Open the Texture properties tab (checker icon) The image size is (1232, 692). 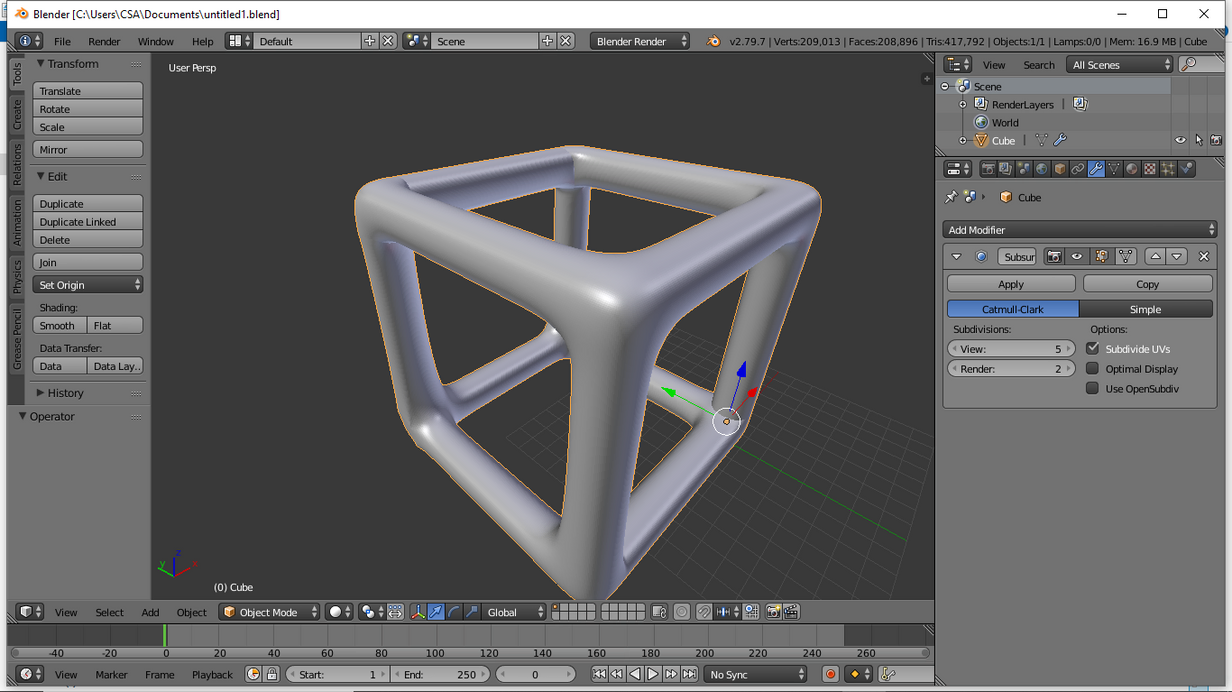1150,169
